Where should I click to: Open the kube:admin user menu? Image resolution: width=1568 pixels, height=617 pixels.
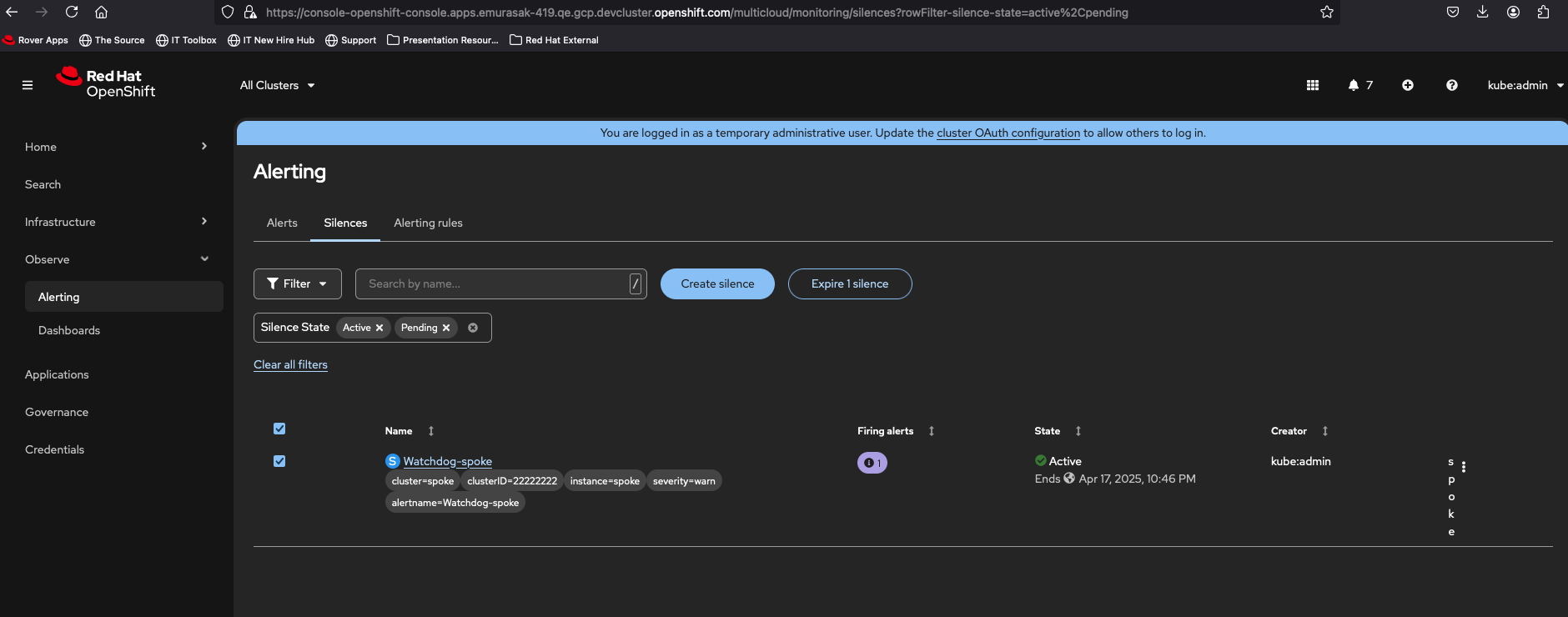coord(1525,85)
